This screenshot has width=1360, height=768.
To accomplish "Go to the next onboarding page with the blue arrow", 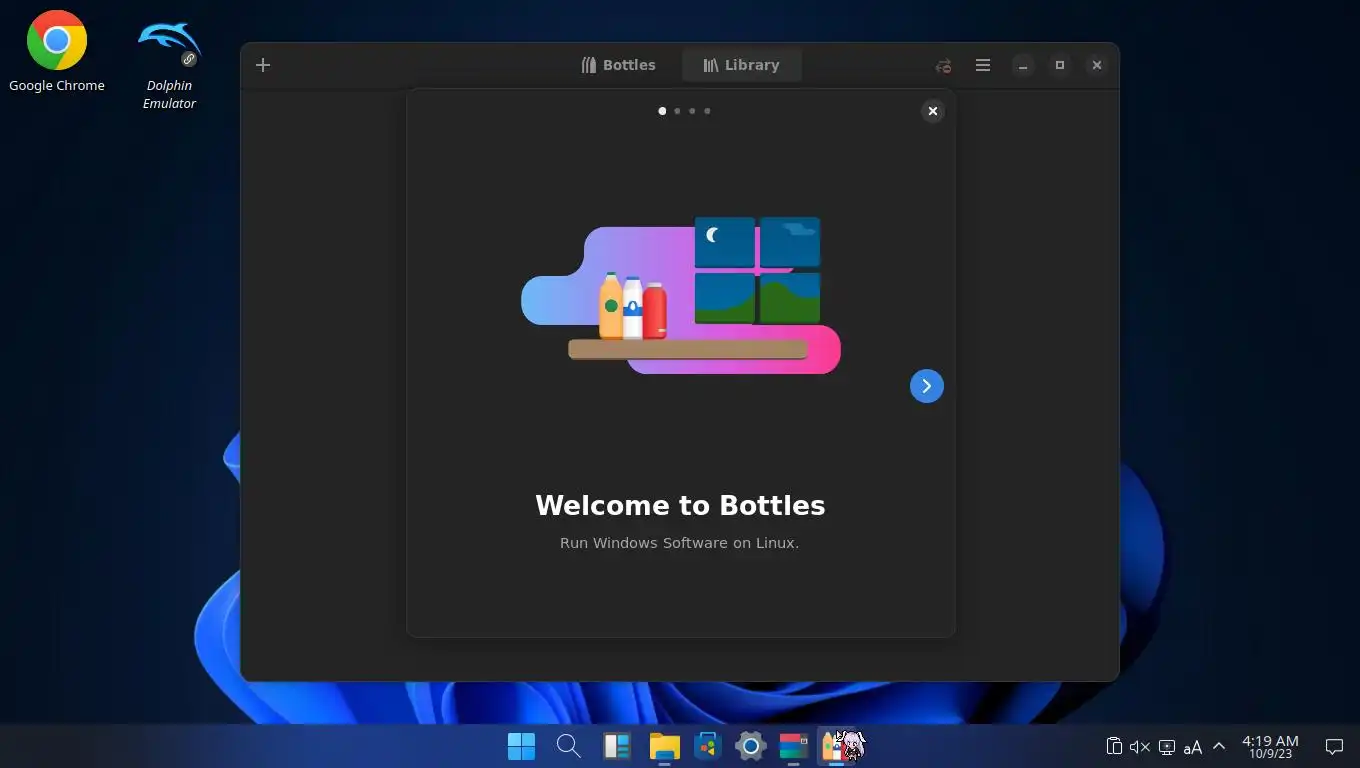I will 927,386.
